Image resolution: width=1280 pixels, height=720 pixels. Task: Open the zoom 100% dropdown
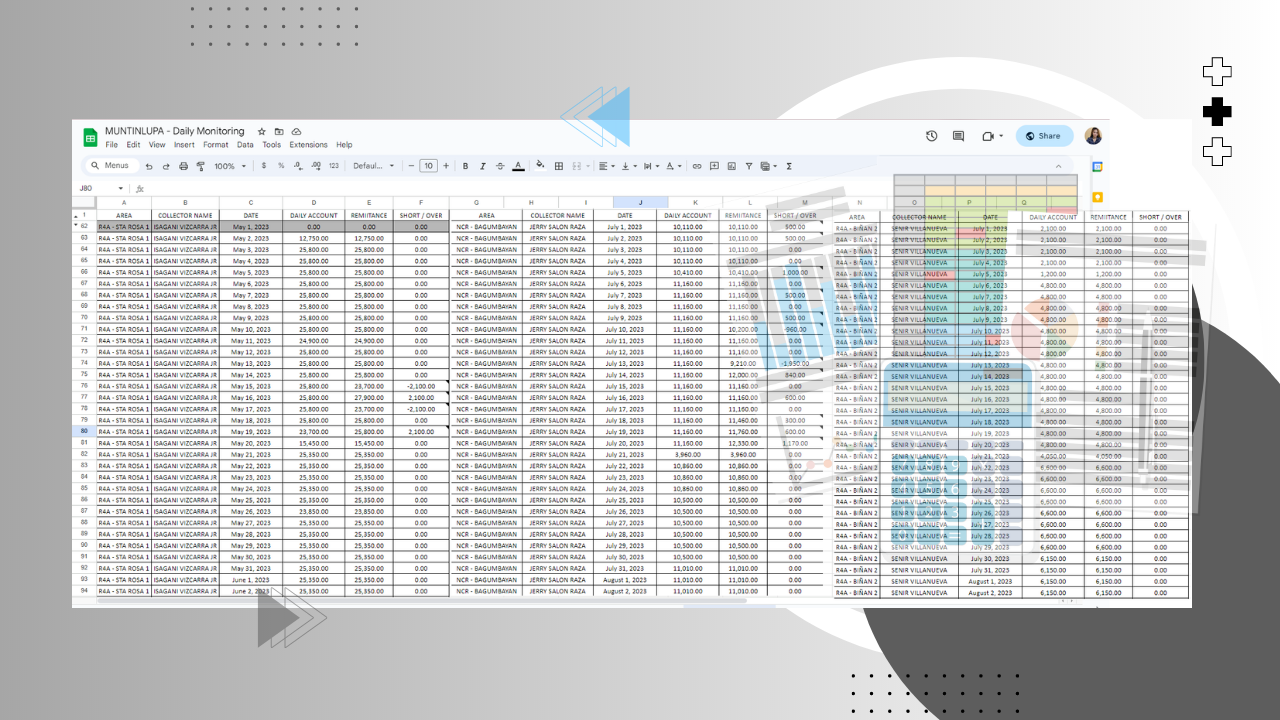(228, 166)
